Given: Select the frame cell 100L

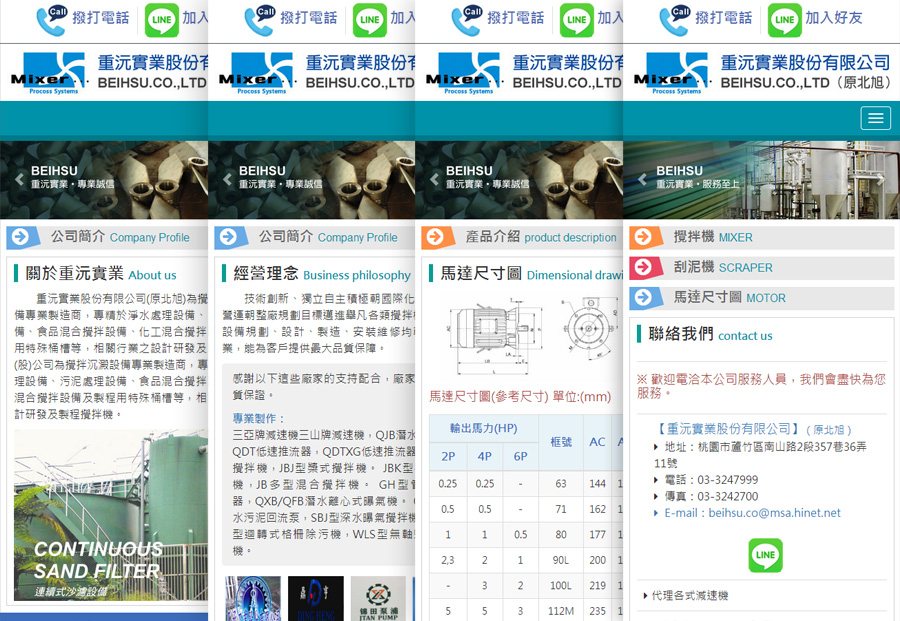Looking at the screenshot, I should pyautogui.click(x=561, y=585).
